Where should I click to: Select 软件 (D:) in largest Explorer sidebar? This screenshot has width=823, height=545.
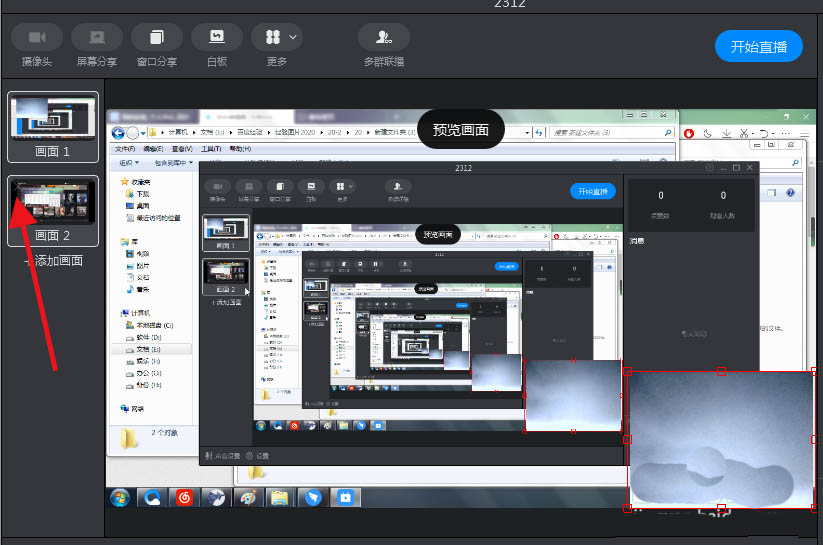coord(143,338)
